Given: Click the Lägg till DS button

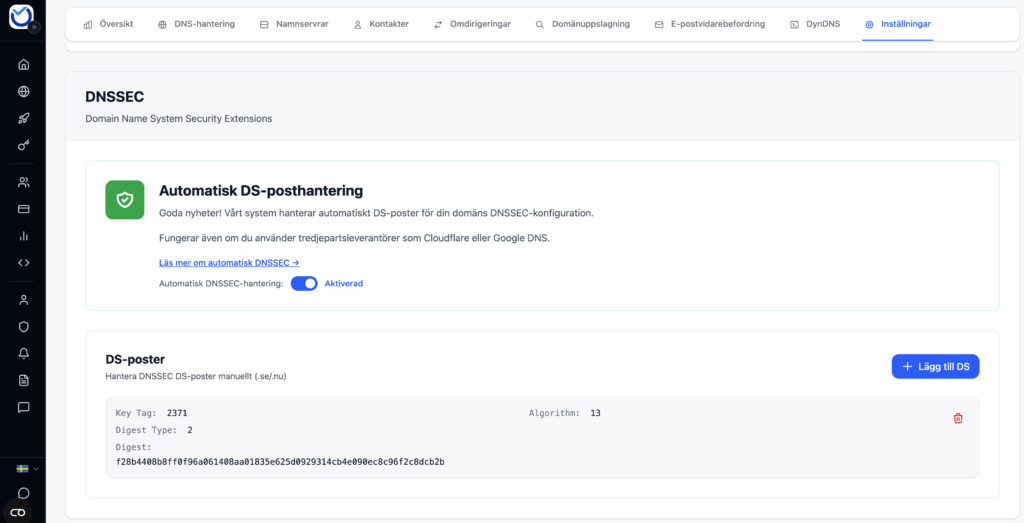Looking at the screenshot, I should (x=934, y=367).
